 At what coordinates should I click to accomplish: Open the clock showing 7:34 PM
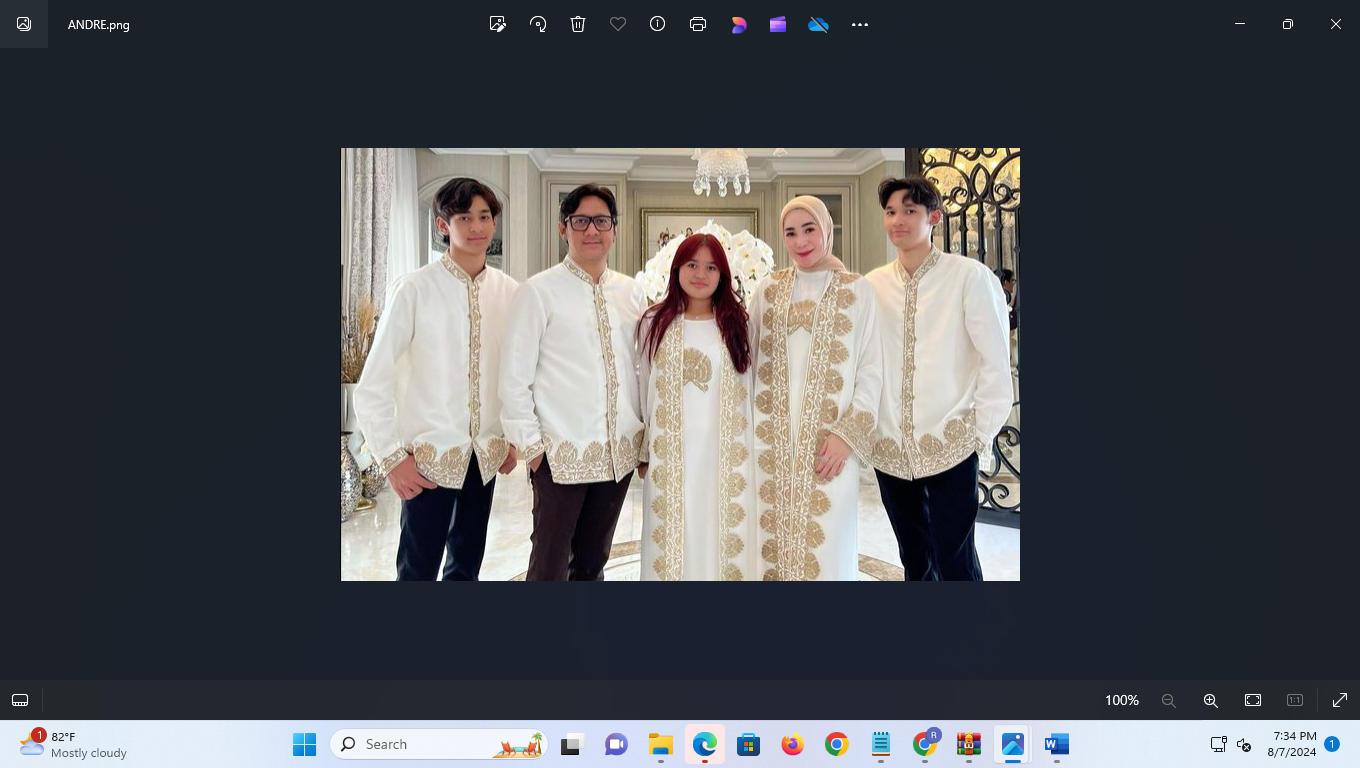pyautogui.click(x=1292, y=744)
